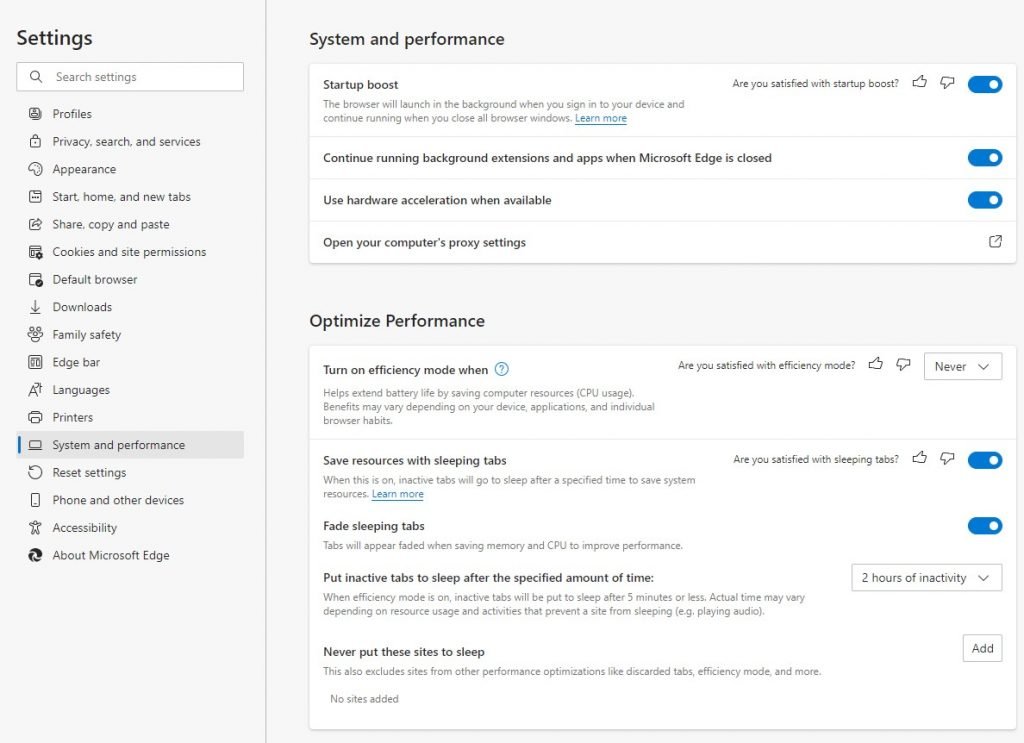1024x743 pixels.
Task: Give thumbs down for sleeping tabs
Action: coord(947,458)
